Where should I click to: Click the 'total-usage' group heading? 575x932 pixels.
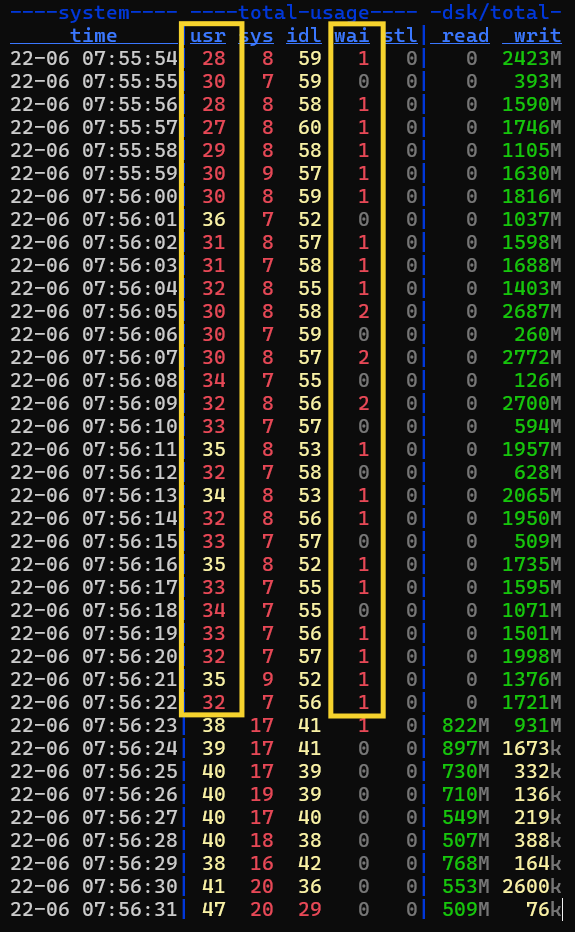coord(304,12)
